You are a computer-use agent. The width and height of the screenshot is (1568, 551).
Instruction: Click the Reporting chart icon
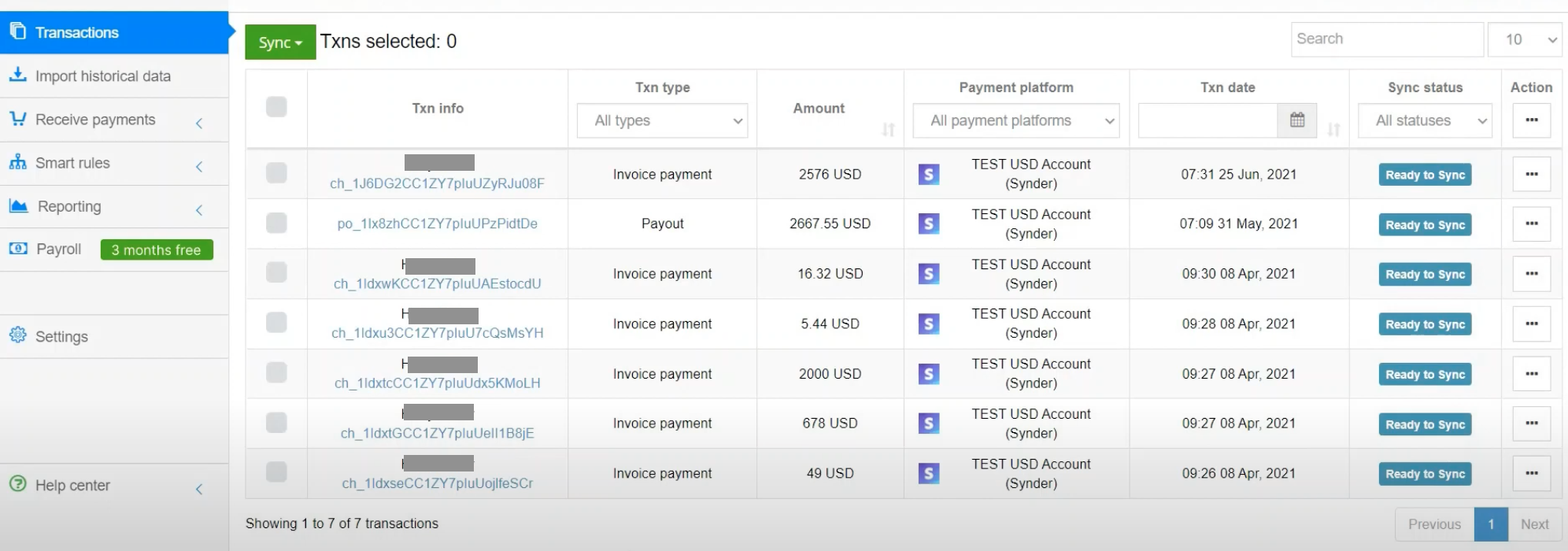tap(18, 205)
